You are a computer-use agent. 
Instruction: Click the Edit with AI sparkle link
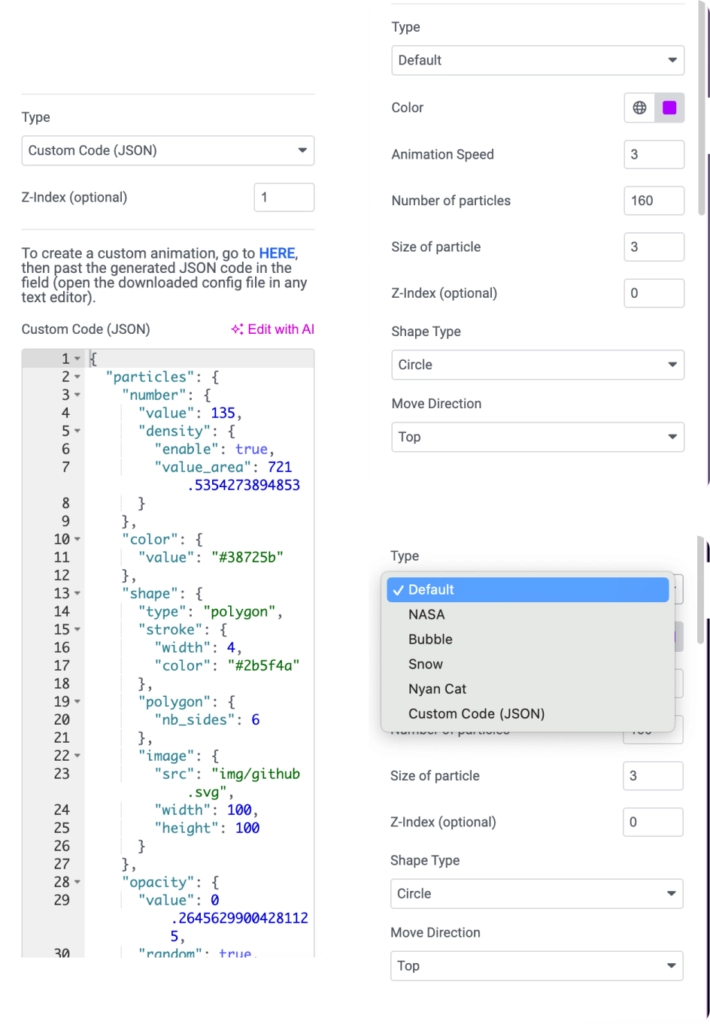(x=272, y=329)
